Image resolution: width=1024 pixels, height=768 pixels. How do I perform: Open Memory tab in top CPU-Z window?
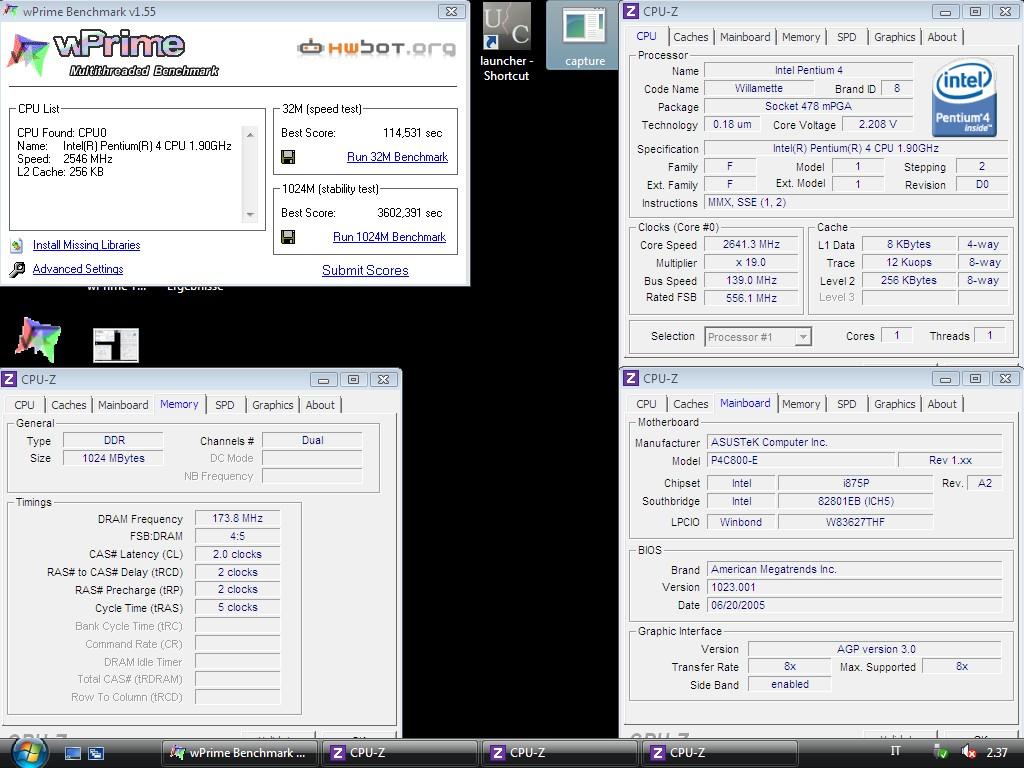801,37
